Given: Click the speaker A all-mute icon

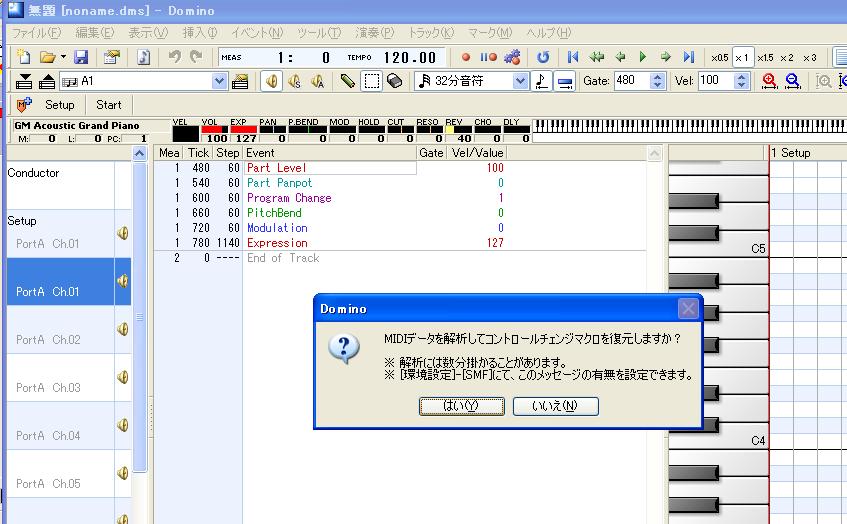Looking at the screenshot, I should [x=318, y=81].
